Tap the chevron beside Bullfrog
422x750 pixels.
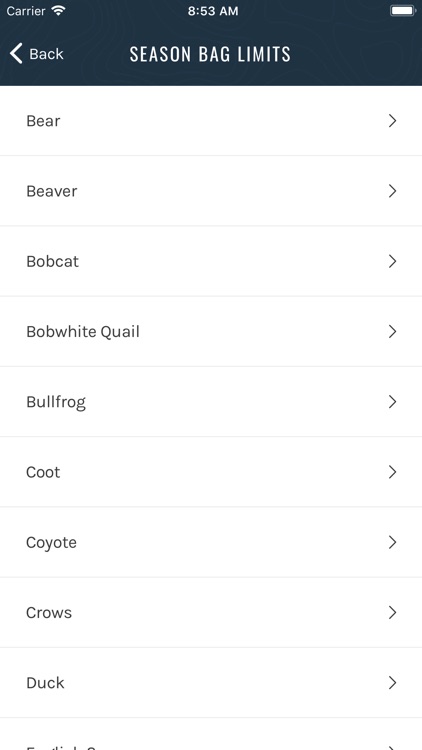392,402
